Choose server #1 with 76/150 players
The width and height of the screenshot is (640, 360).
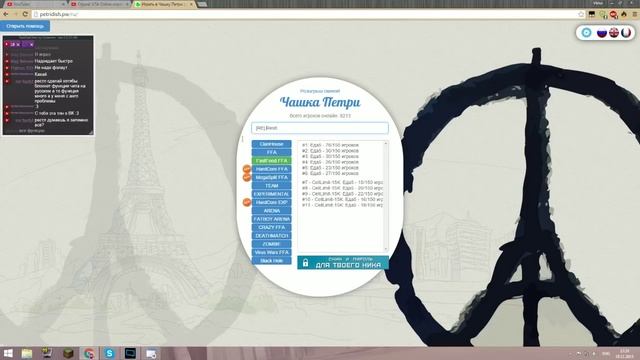[330, 145]
